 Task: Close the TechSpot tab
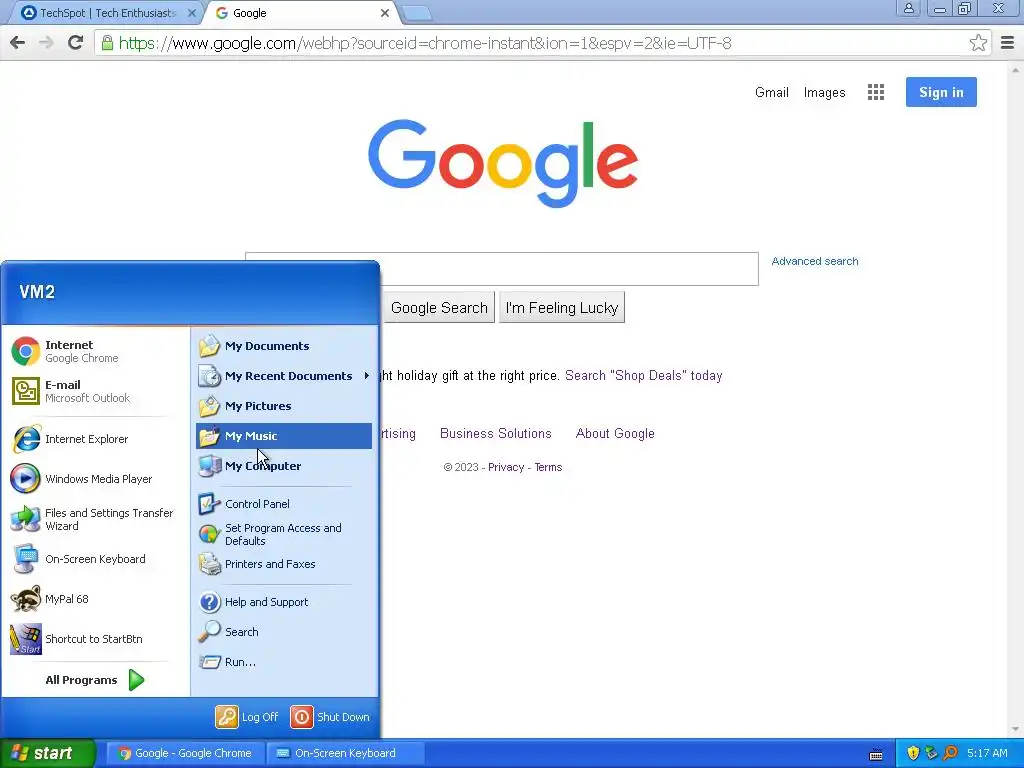[191, 12]
